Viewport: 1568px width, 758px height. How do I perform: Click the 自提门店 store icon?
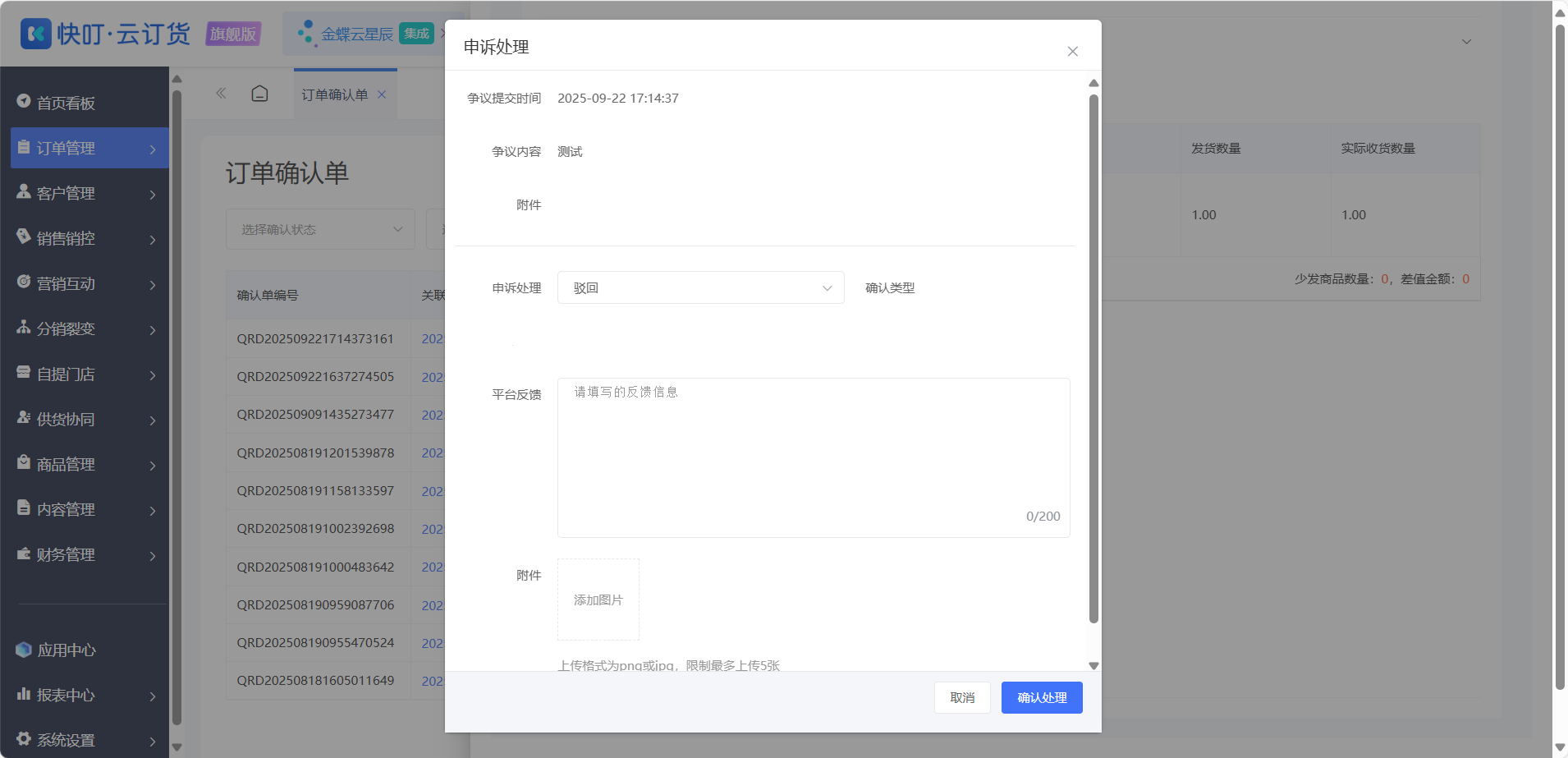coord(24,372)
